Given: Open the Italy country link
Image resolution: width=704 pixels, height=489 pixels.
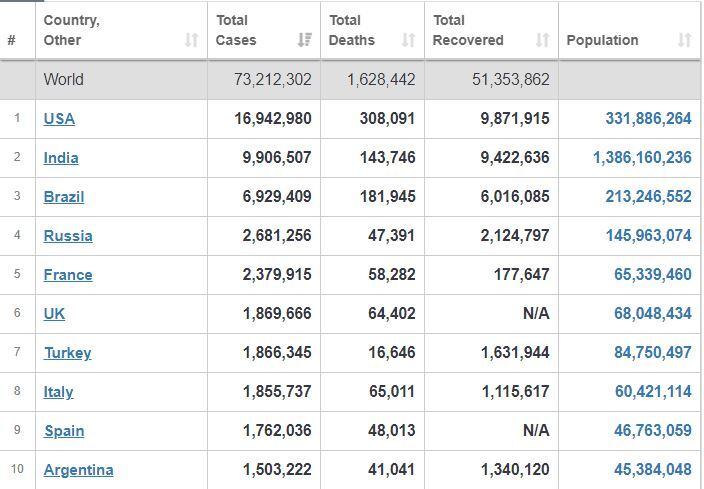Looking at the screenshot, I should [58, 392].
